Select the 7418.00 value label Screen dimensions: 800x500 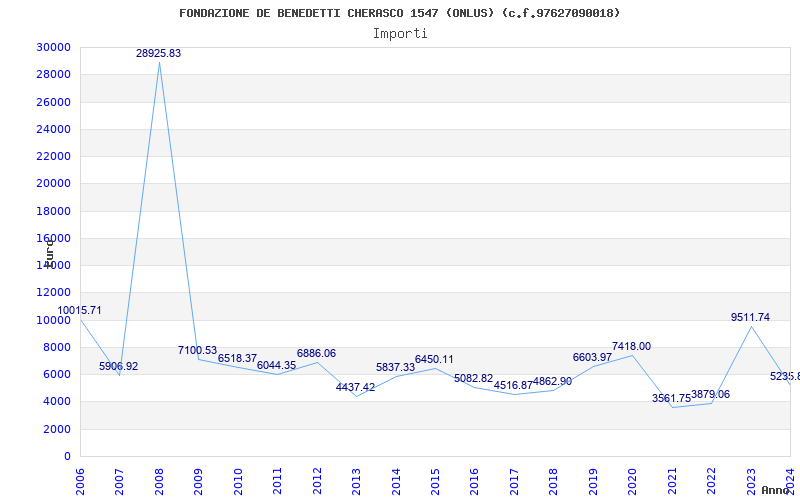631,346
